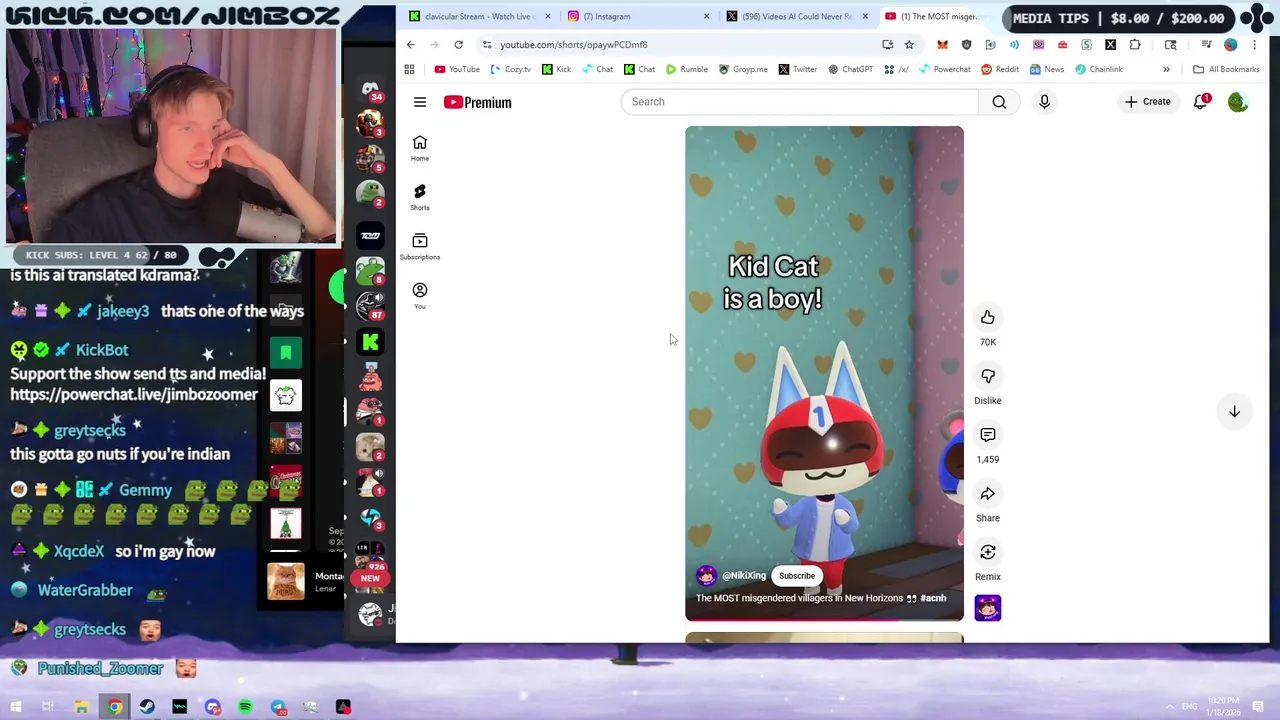Pause the Kid Cat Short video

824,373
